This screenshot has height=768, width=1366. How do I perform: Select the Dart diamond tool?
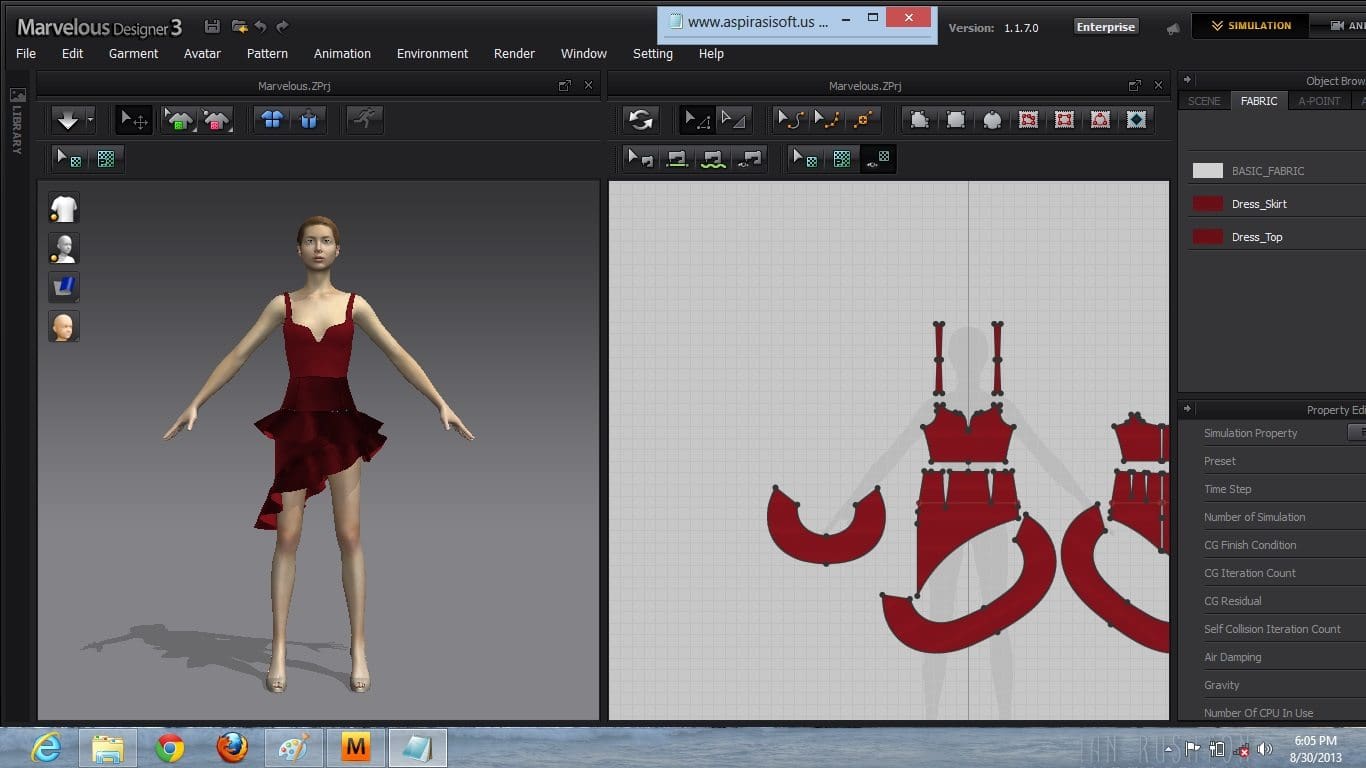(x=1136, y=120)
